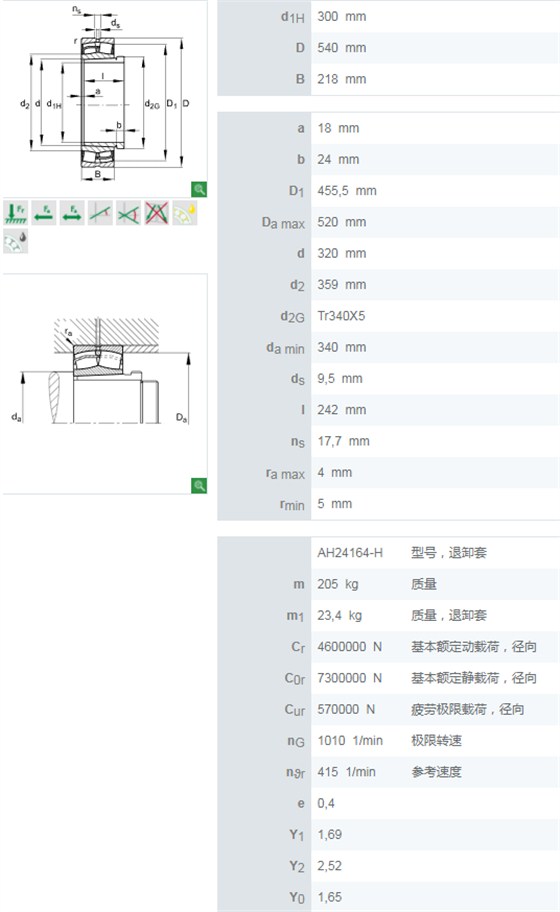
Task: Select the limiting speed 1010 1/min
Action: (x=349, y=741)
